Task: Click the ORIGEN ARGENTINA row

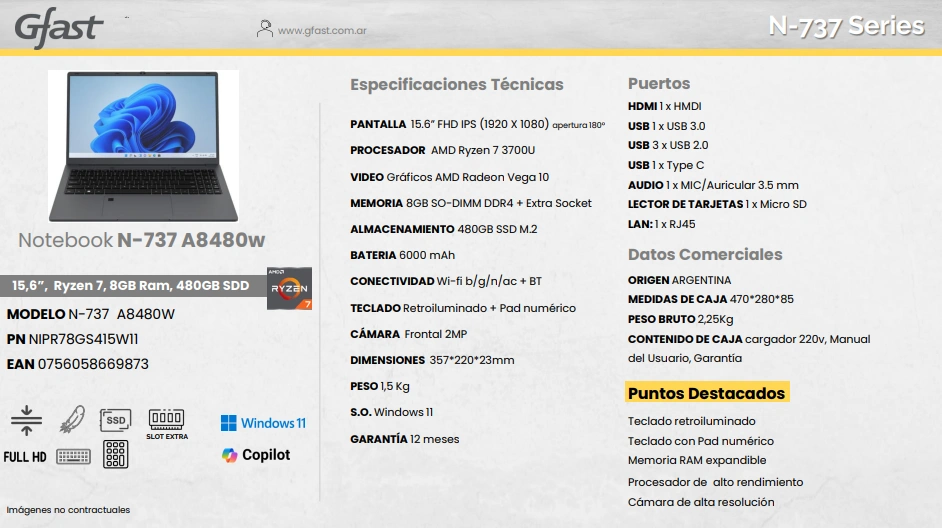Action: [679, 281]
